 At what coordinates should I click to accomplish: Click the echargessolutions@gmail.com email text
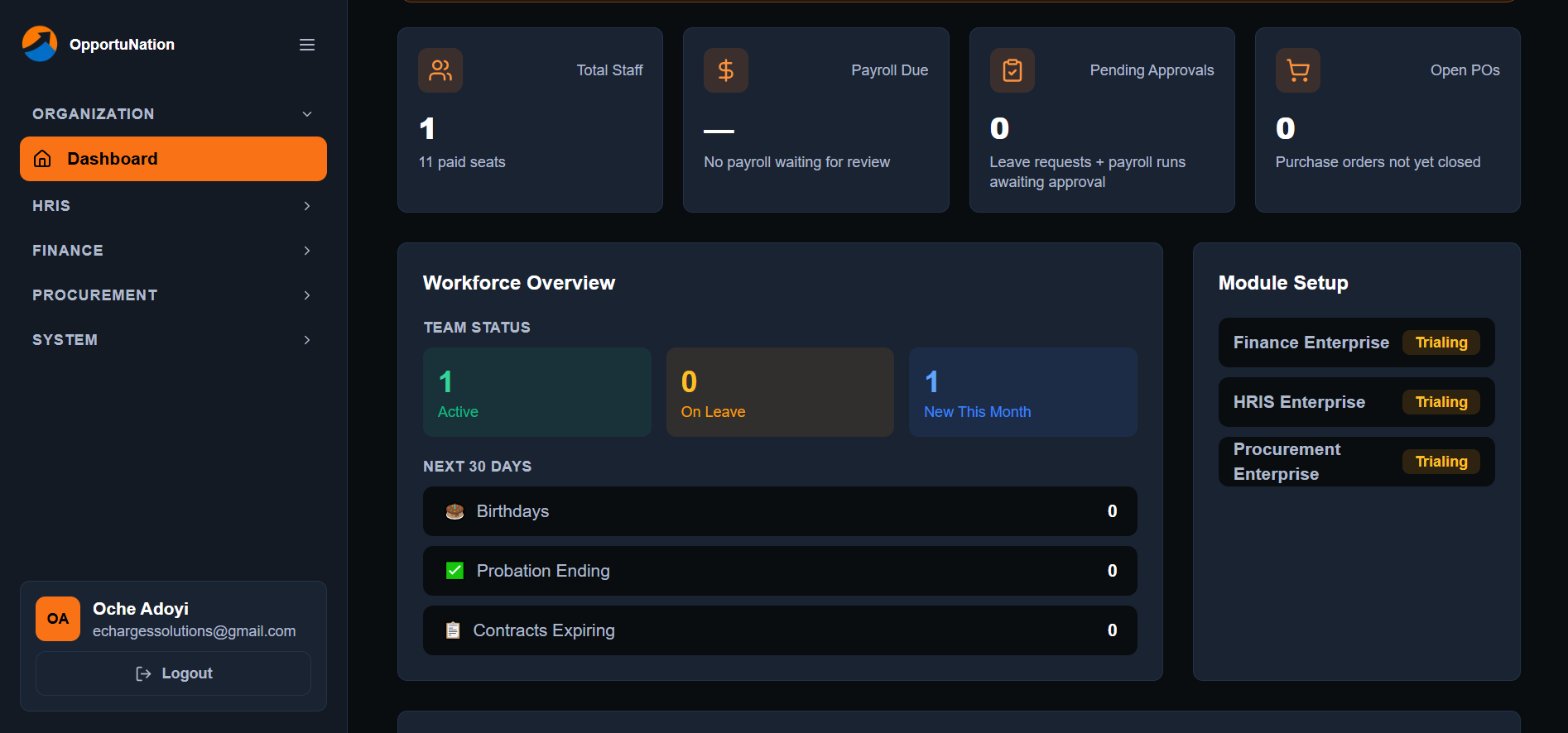click(194, 631)
